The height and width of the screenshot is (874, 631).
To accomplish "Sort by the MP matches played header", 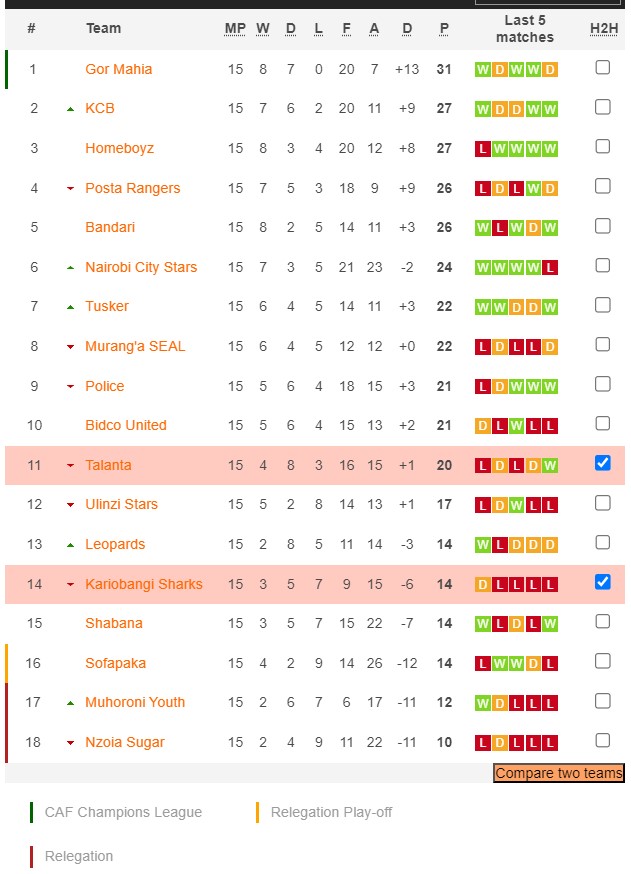I will tap(235, 29).
